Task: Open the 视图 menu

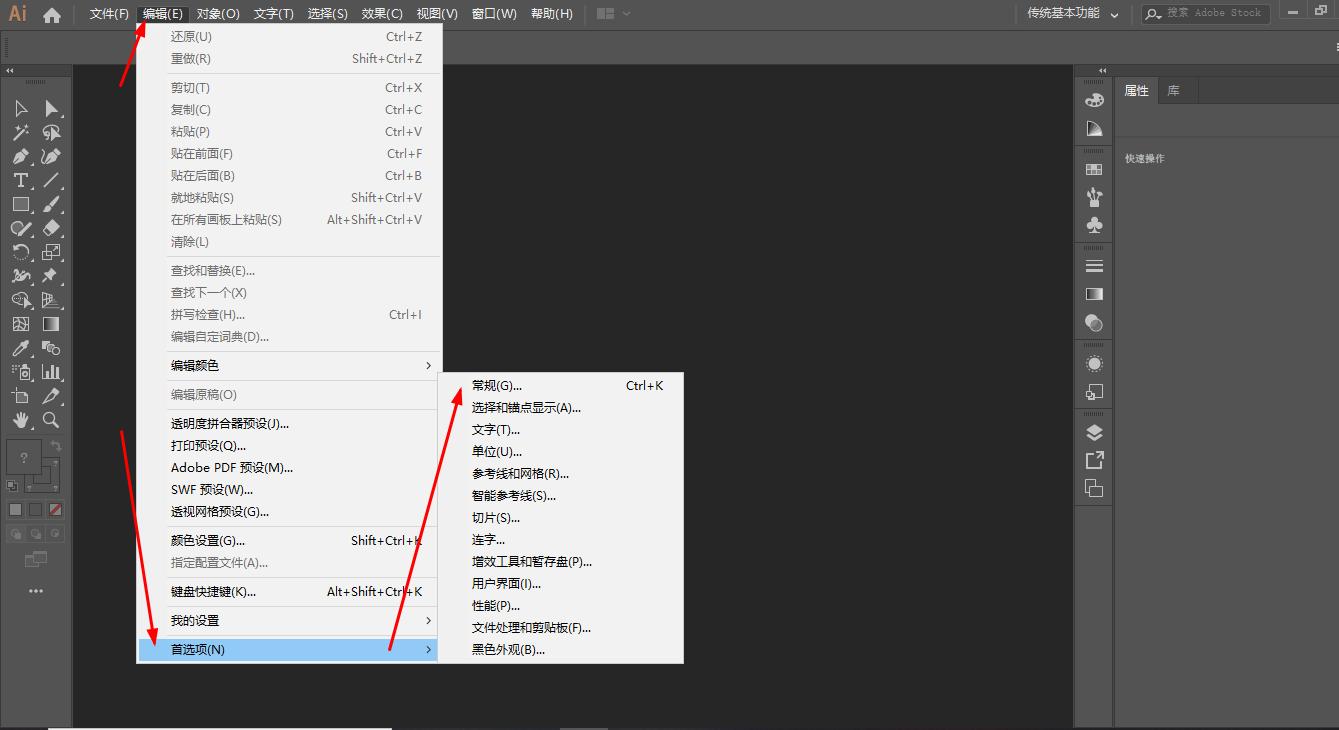Action: (436, 13)
